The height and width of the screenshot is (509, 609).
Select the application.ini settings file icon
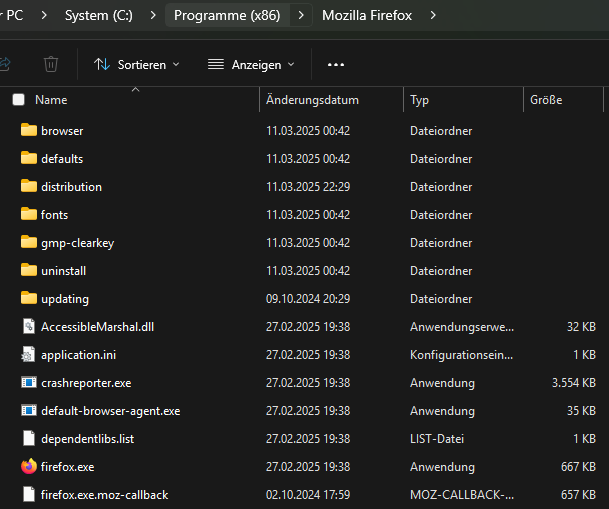click(28, 354)
